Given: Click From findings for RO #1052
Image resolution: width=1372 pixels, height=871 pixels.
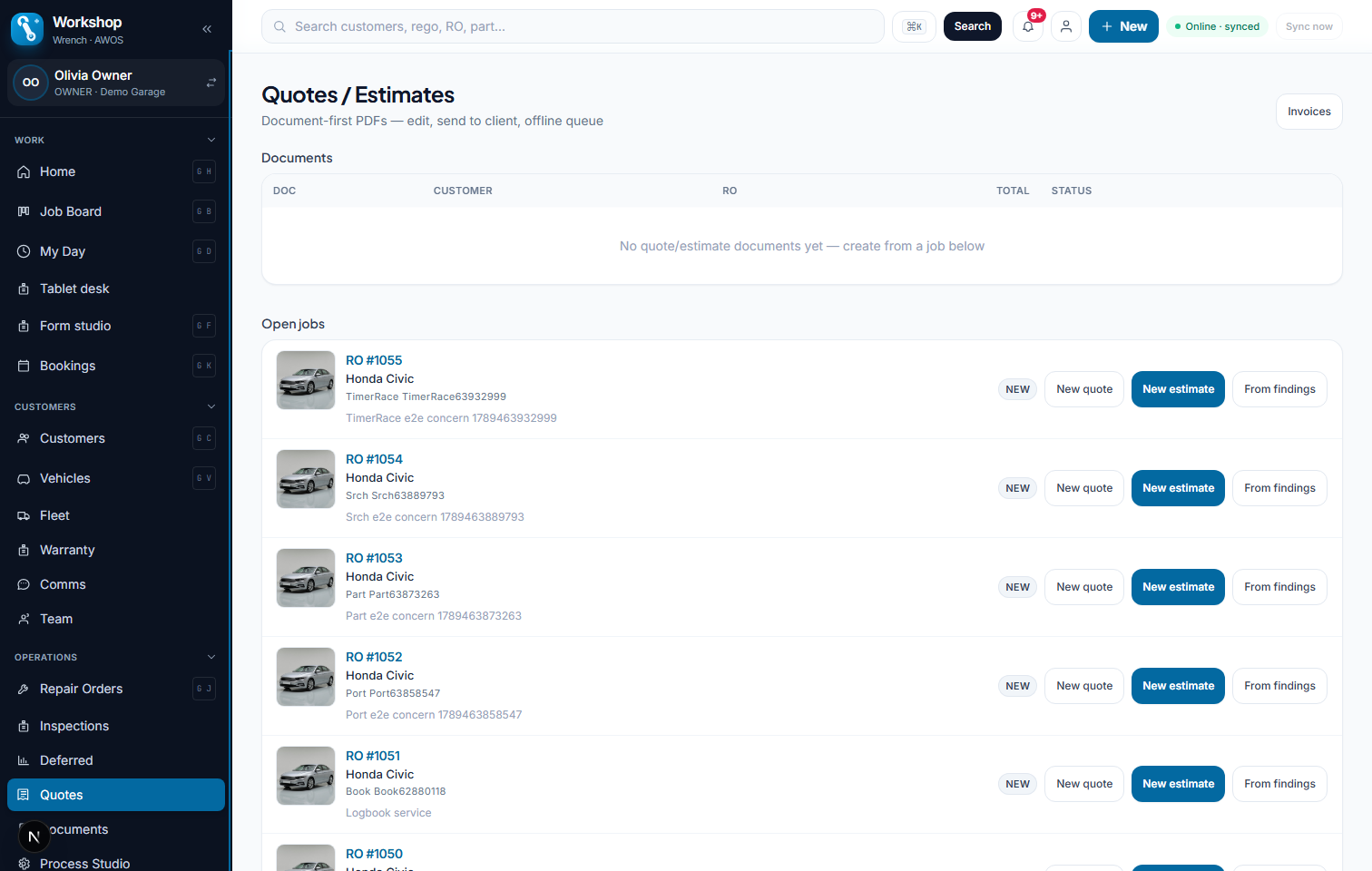Looking at the screenshot, I should click(x=1279, y=686).
